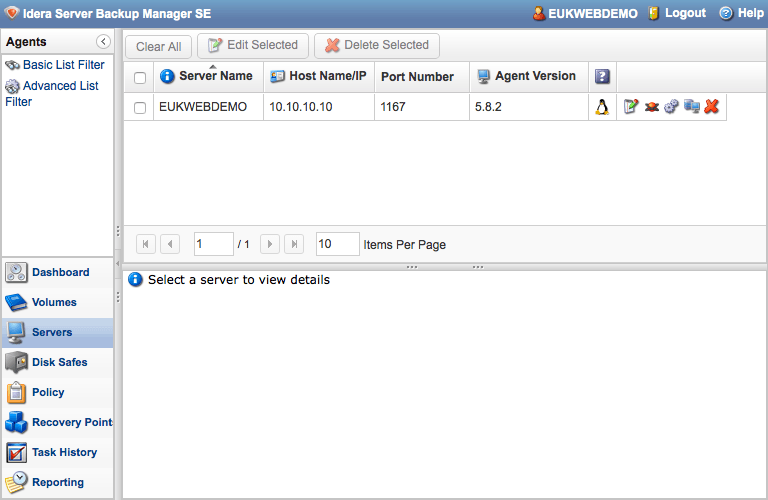Check the EUKWEBDEMO row checkbox
This screenshot has width=768, height=500.
pos(140,108)
